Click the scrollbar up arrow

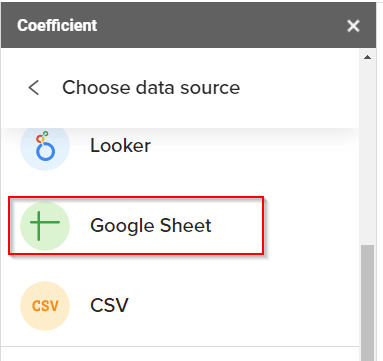368,57
